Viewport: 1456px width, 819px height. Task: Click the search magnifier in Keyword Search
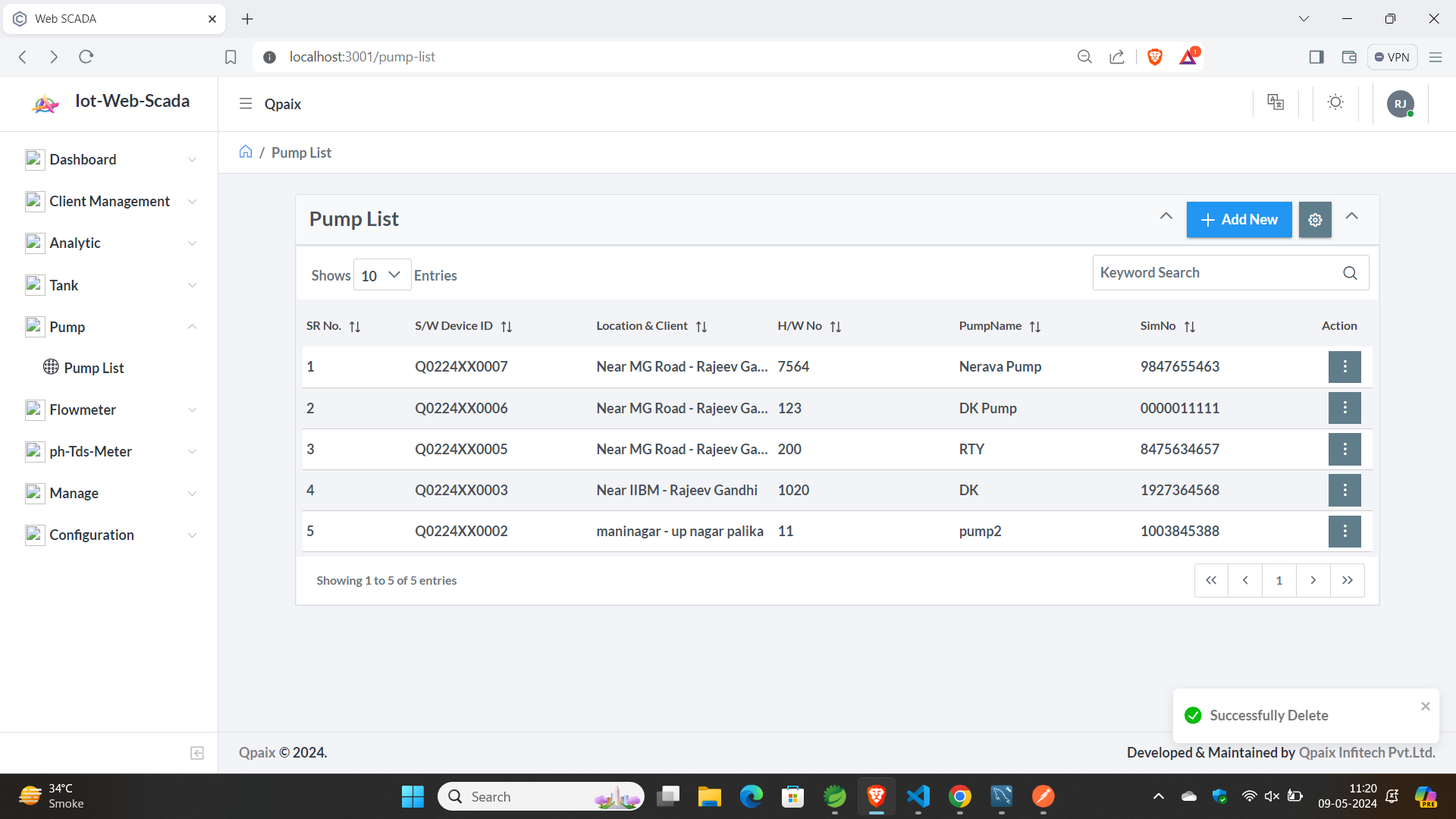click(1350, 273)
